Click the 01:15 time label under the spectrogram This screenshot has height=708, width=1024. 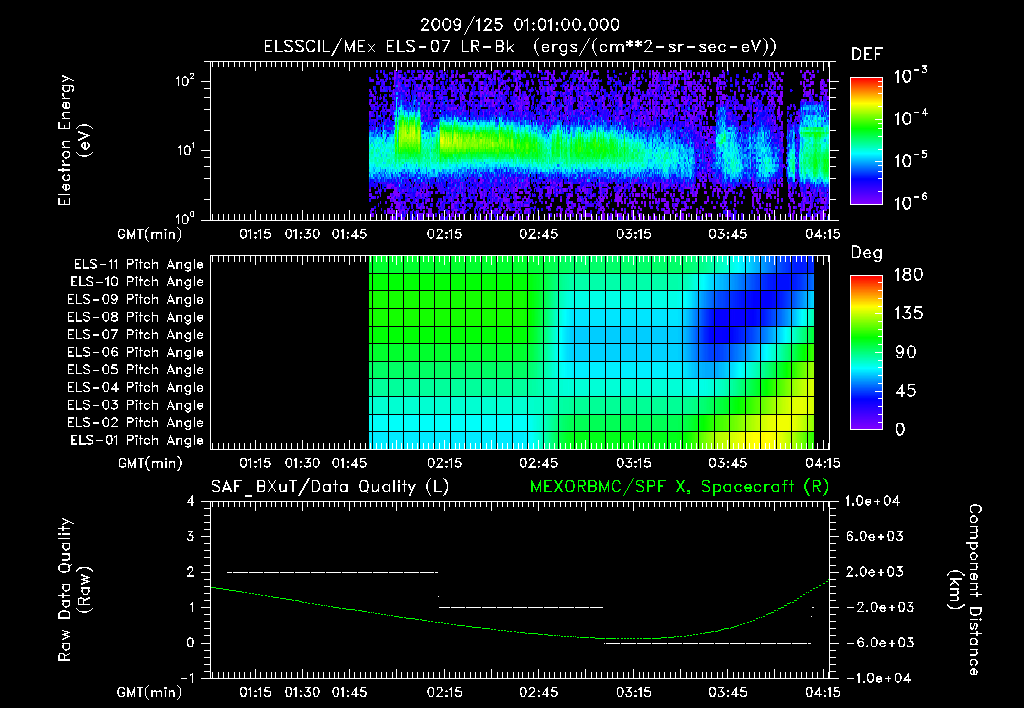[x=255, y=234]
